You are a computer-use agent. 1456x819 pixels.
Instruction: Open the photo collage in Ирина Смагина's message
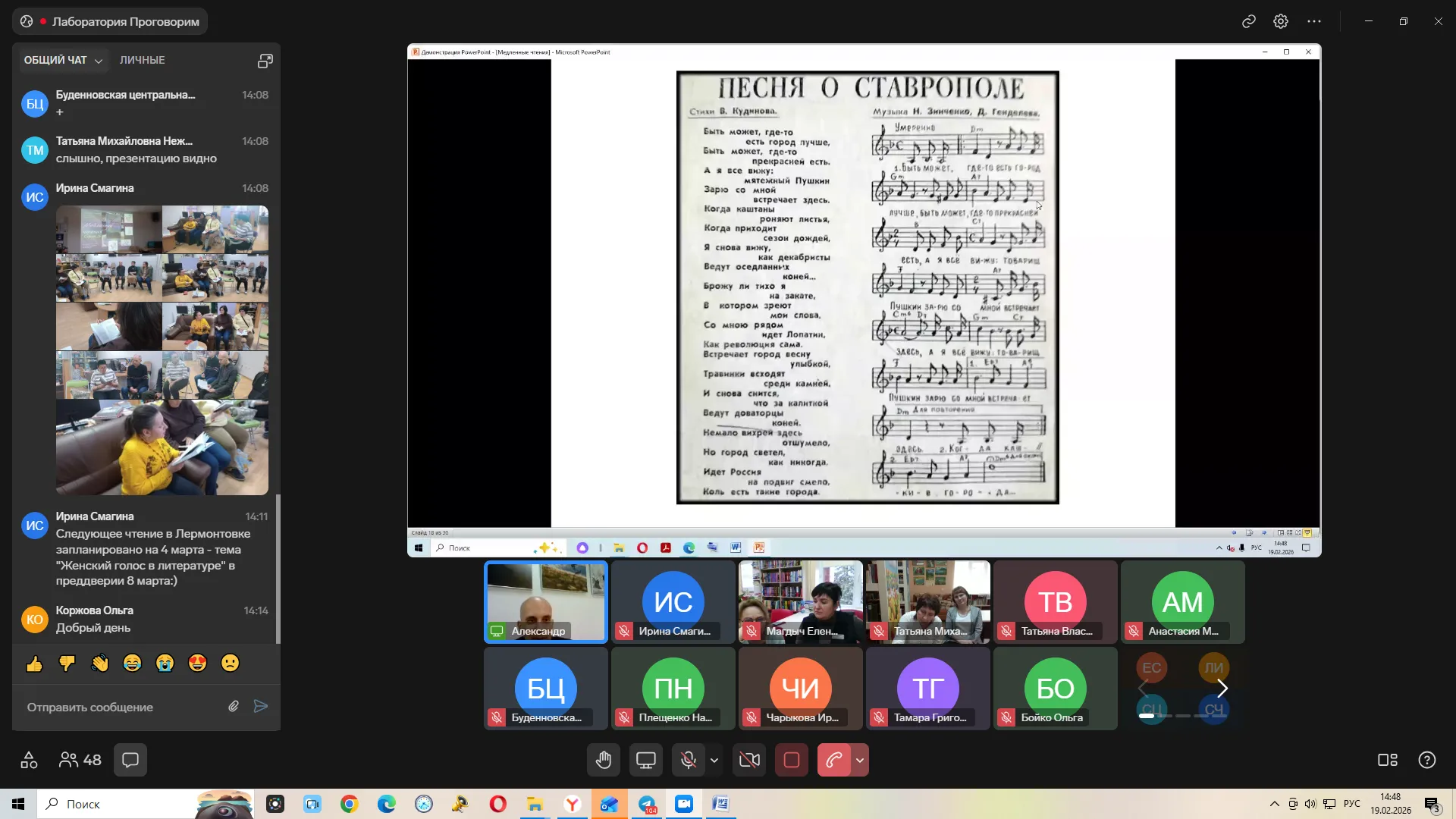coord(162,350)
